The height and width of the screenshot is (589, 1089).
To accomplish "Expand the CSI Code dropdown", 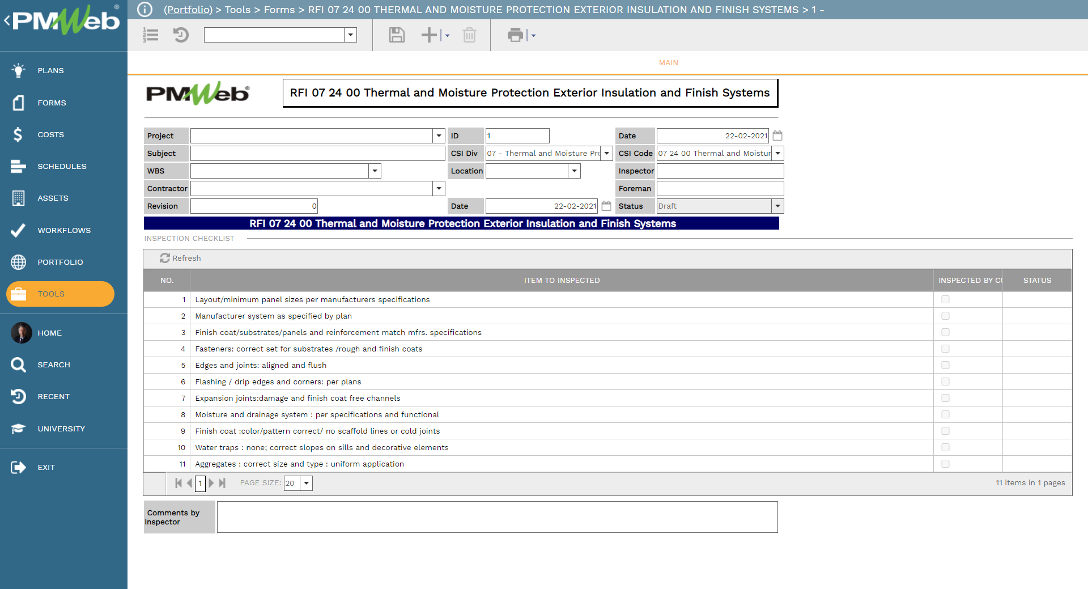I will click(778, 153).
